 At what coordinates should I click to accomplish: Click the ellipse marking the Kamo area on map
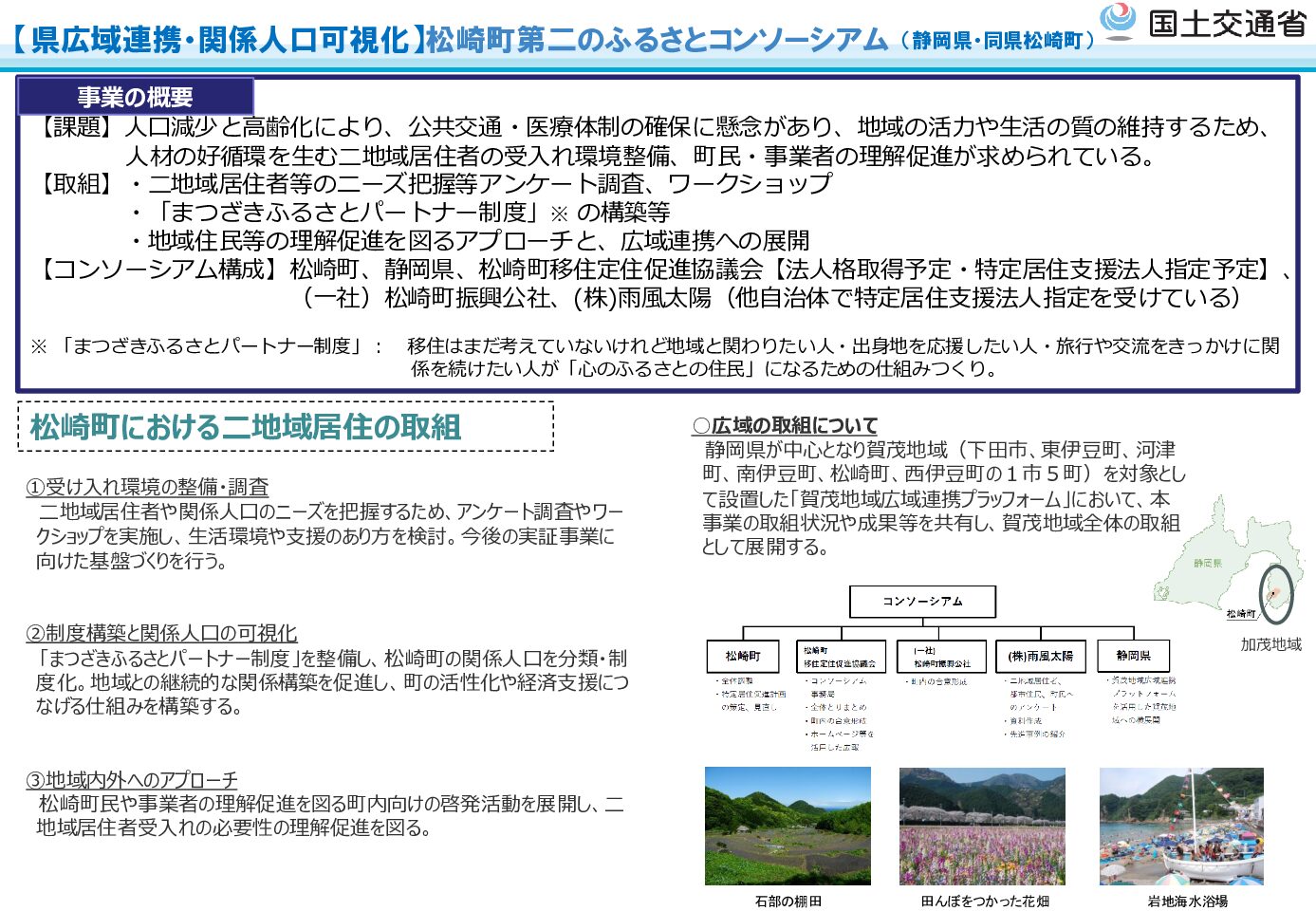[x=1275, y=593]
